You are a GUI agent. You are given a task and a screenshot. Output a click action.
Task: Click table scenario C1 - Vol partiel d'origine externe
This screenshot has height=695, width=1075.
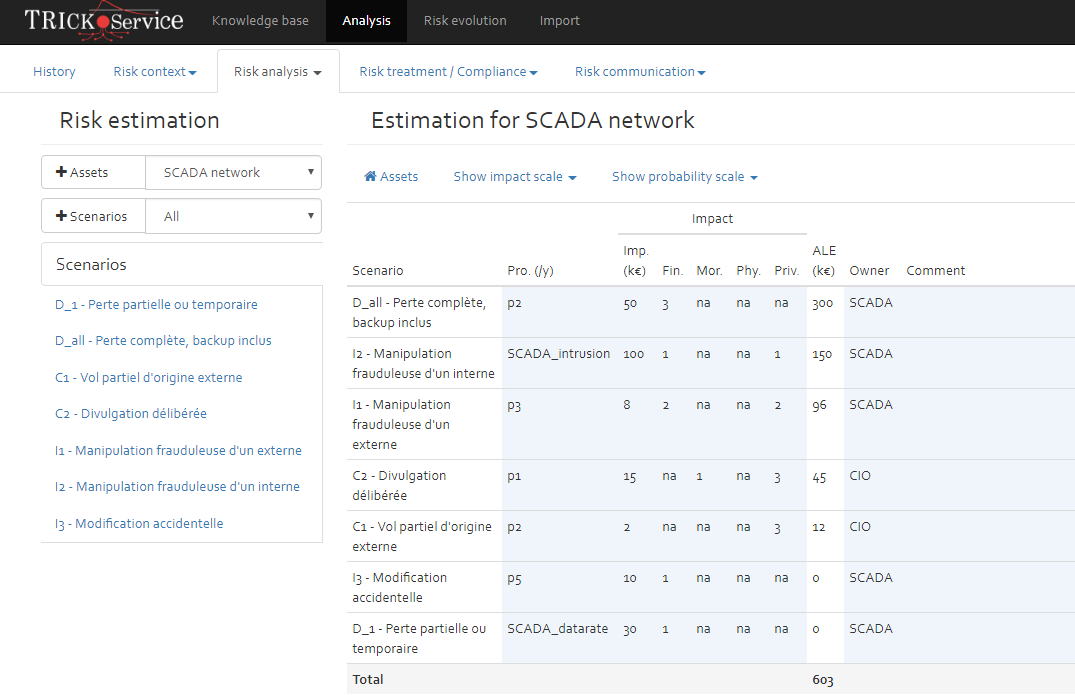coord(422,537)
